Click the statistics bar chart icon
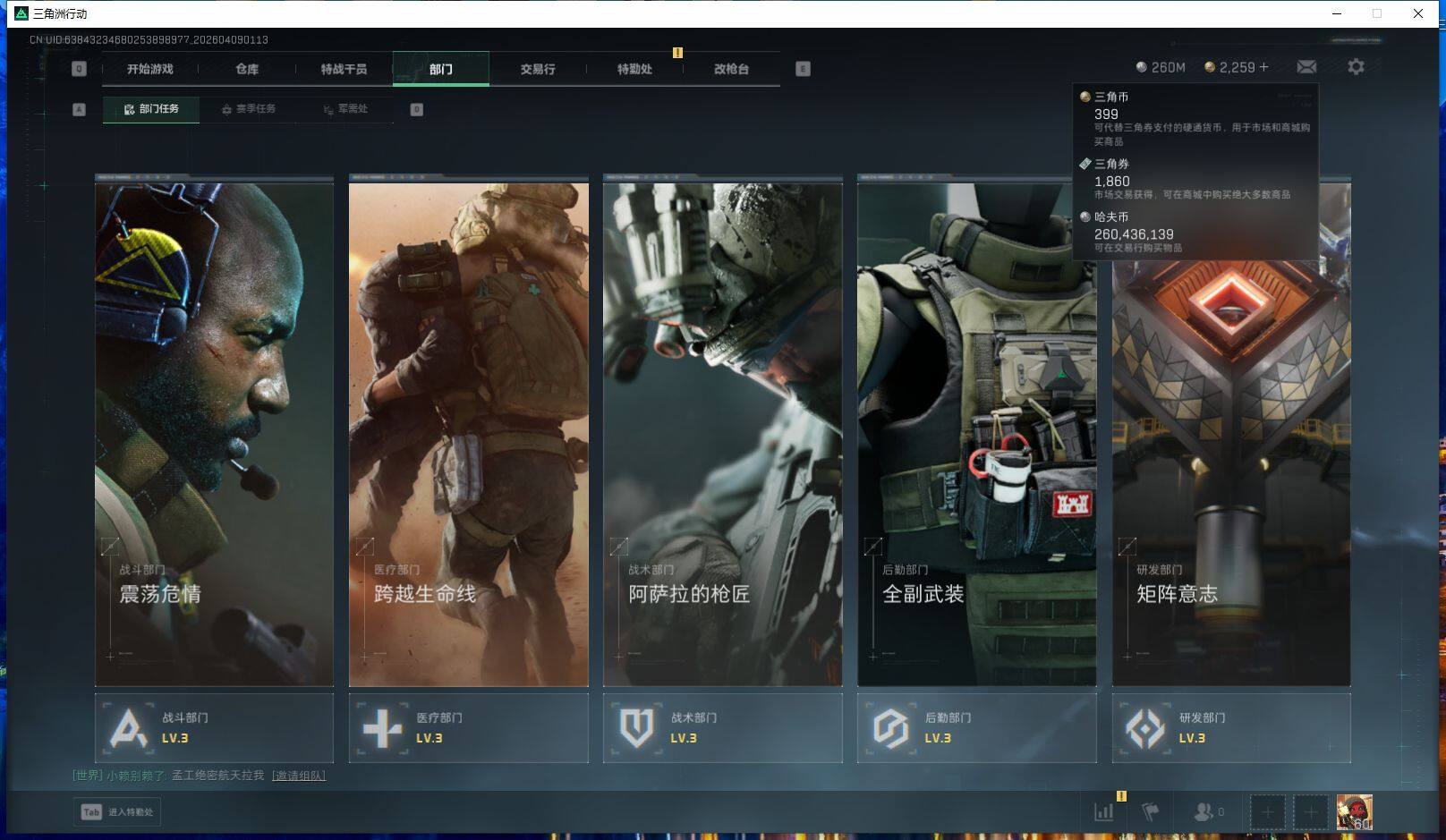Viewport: 1446px width, 840px height. tap(1104, 812)
